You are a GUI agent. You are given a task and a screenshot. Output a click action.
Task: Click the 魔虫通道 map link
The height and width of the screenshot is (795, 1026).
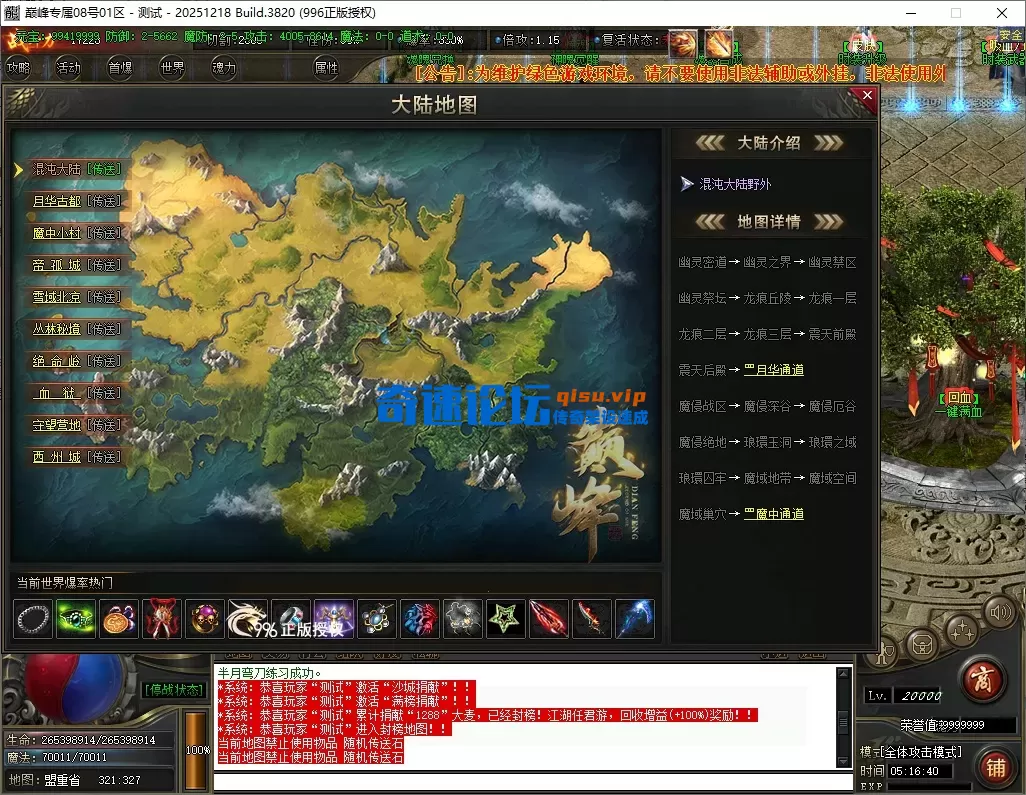[774, 514]
